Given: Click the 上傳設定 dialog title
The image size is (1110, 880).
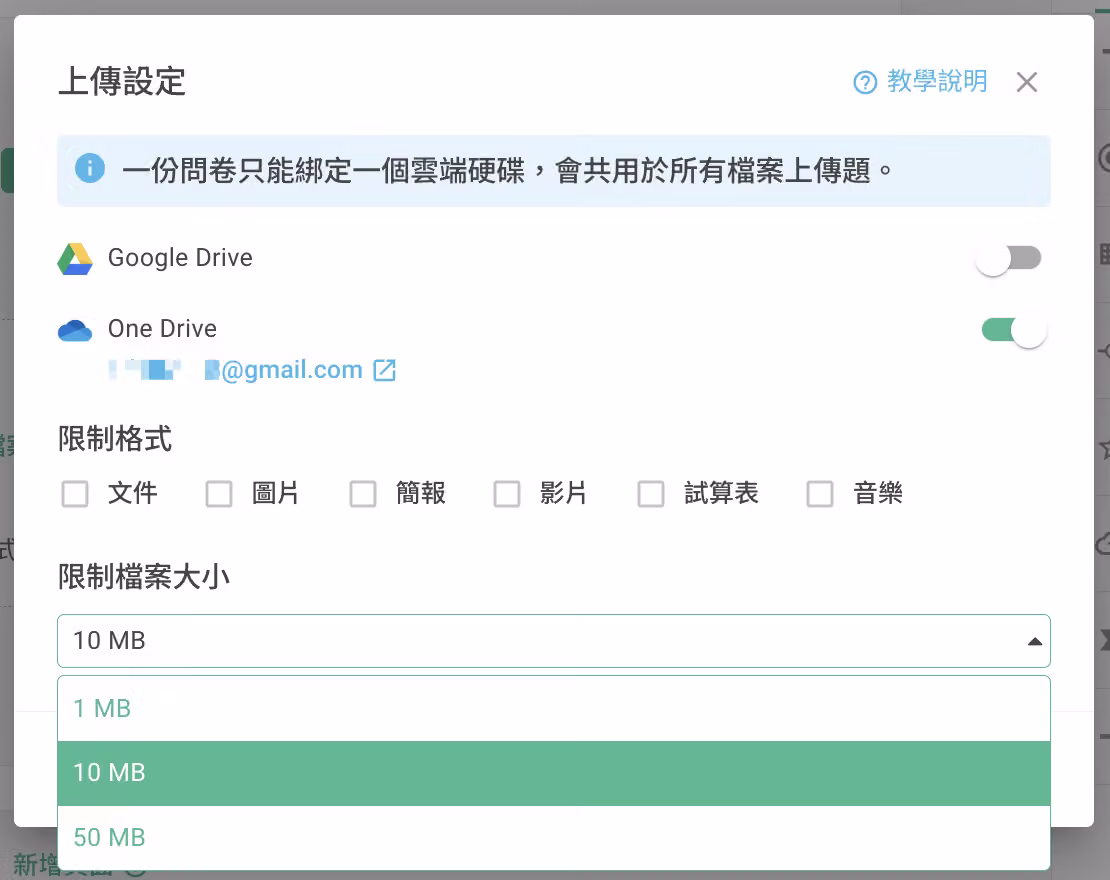Looking at the screenshot, I should pos(122,81).
